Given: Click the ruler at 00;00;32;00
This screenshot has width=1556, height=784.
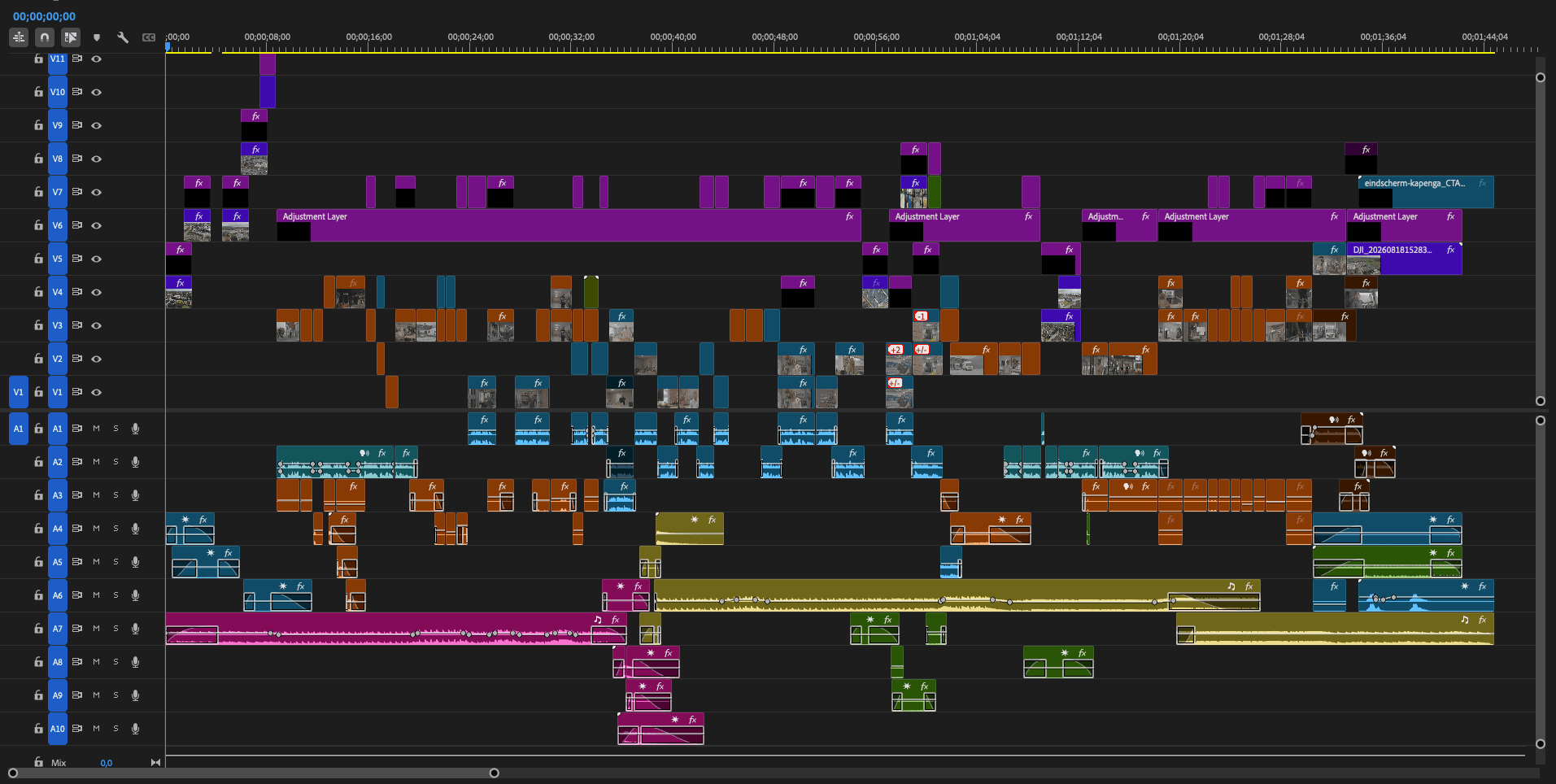Looking at the screenshot, I should pyautogui.click(x=572, y=37).
